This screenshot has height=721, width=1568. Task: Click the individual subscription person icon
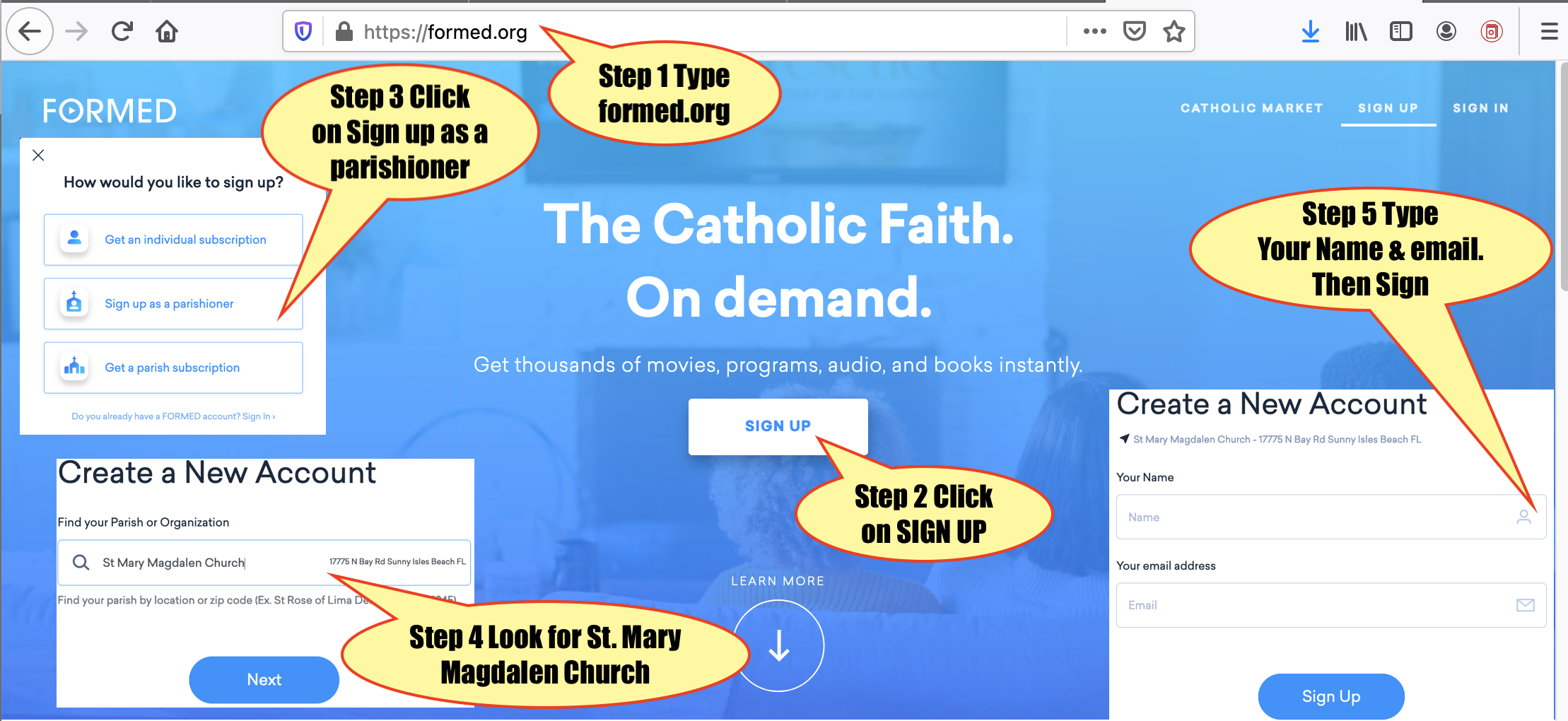74,238
